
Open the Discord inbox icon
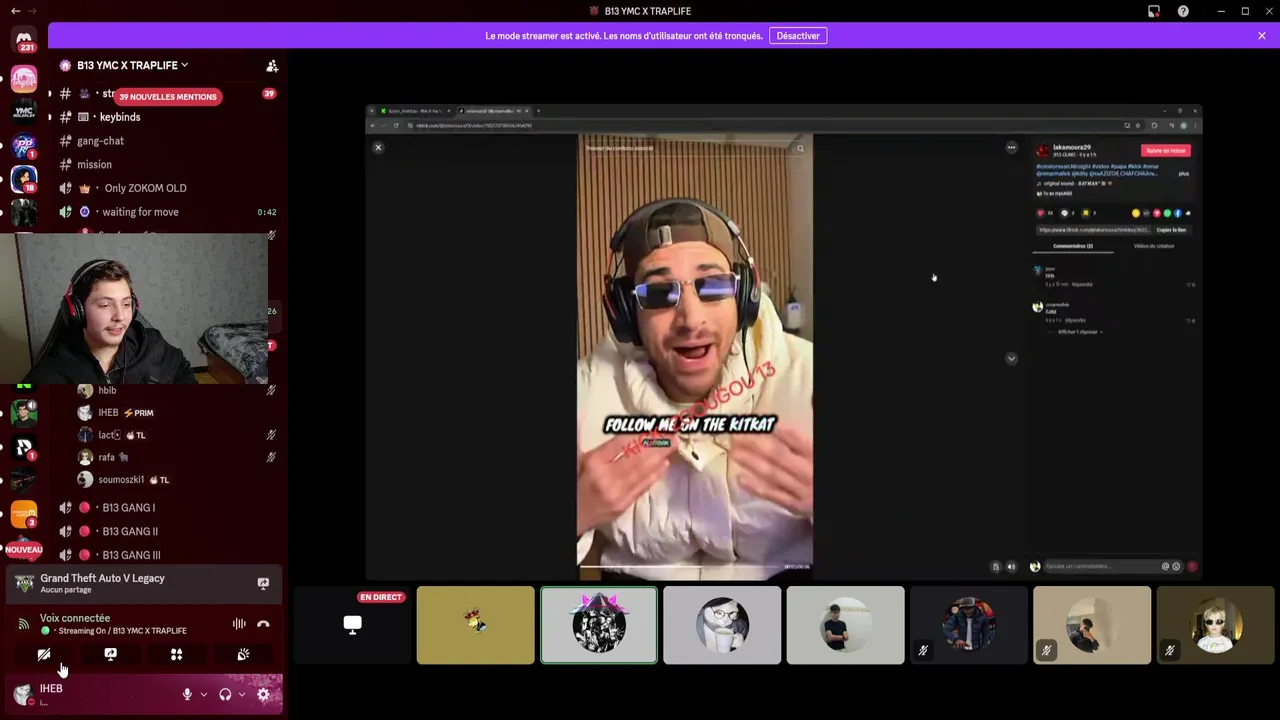tap(1154, 11)
